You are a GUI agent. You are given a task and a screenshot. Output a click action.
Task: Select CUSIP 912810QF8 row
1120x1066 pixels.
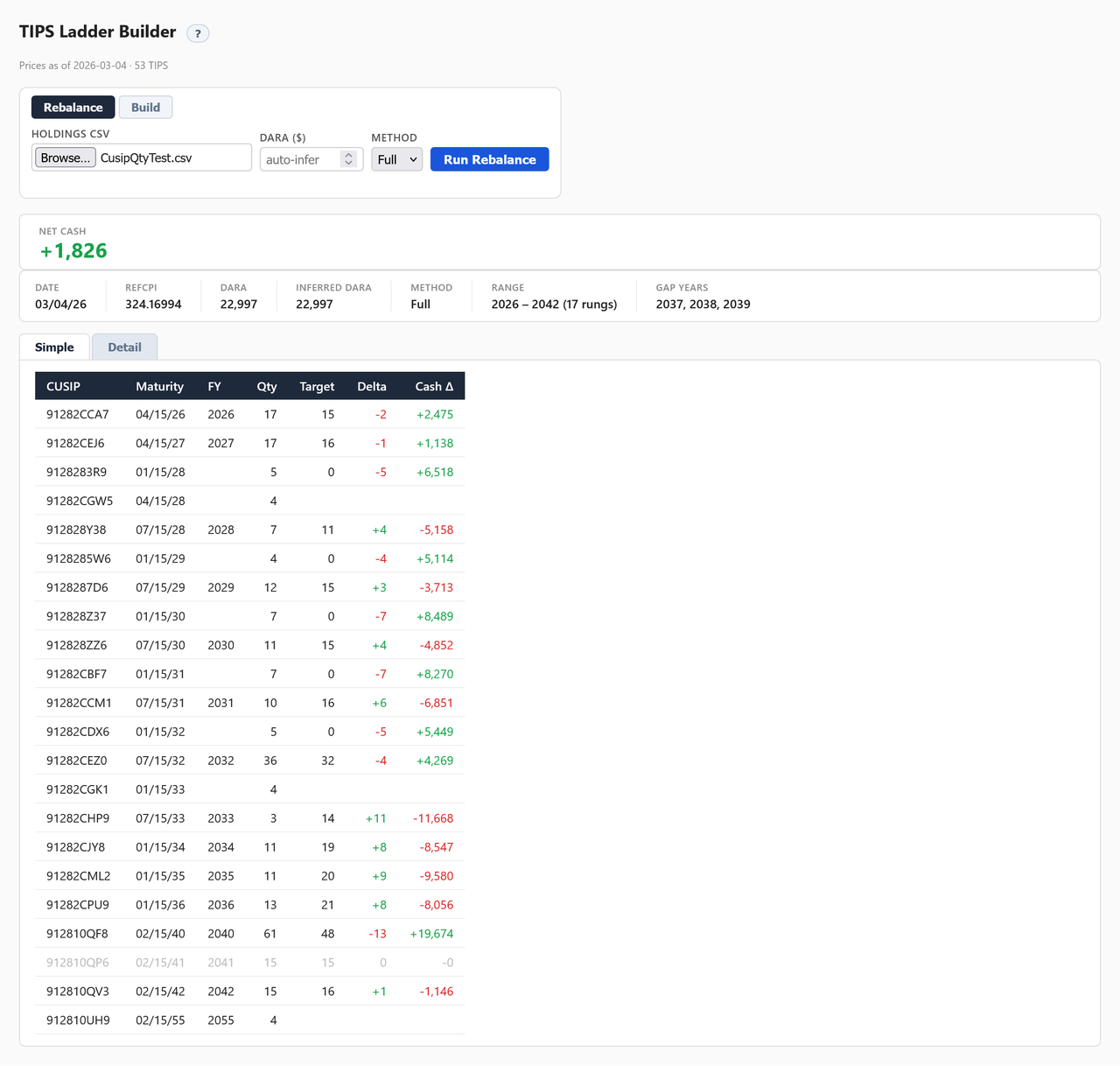click(x=249, y=935)
